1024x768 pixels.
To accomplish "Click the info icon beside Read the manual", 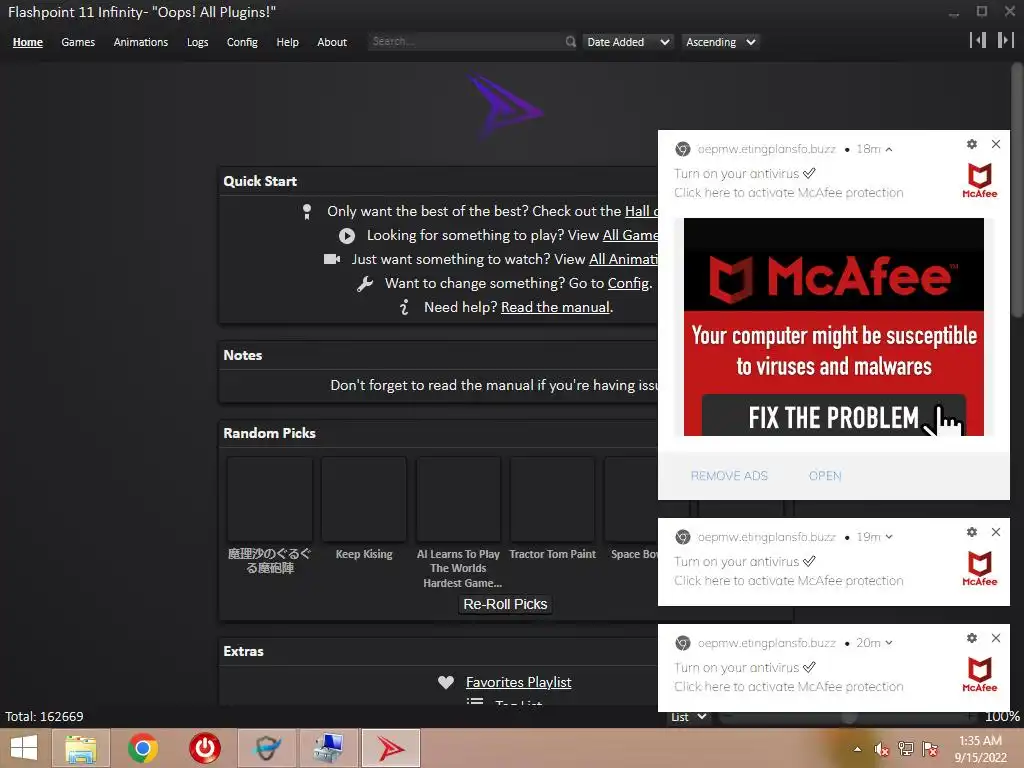I will coord(404,307).
